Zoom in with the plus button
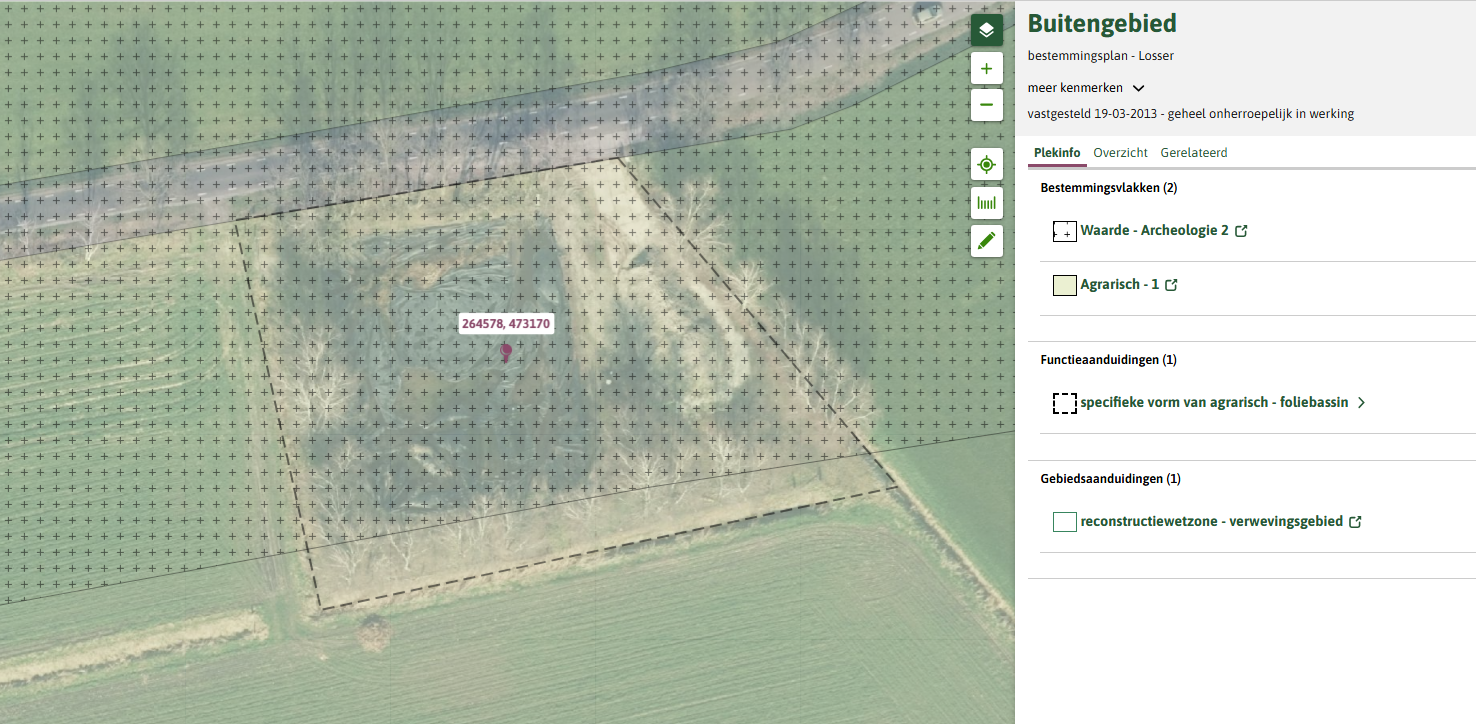Screen dimensions: 1476x724 tap(987, 69)
